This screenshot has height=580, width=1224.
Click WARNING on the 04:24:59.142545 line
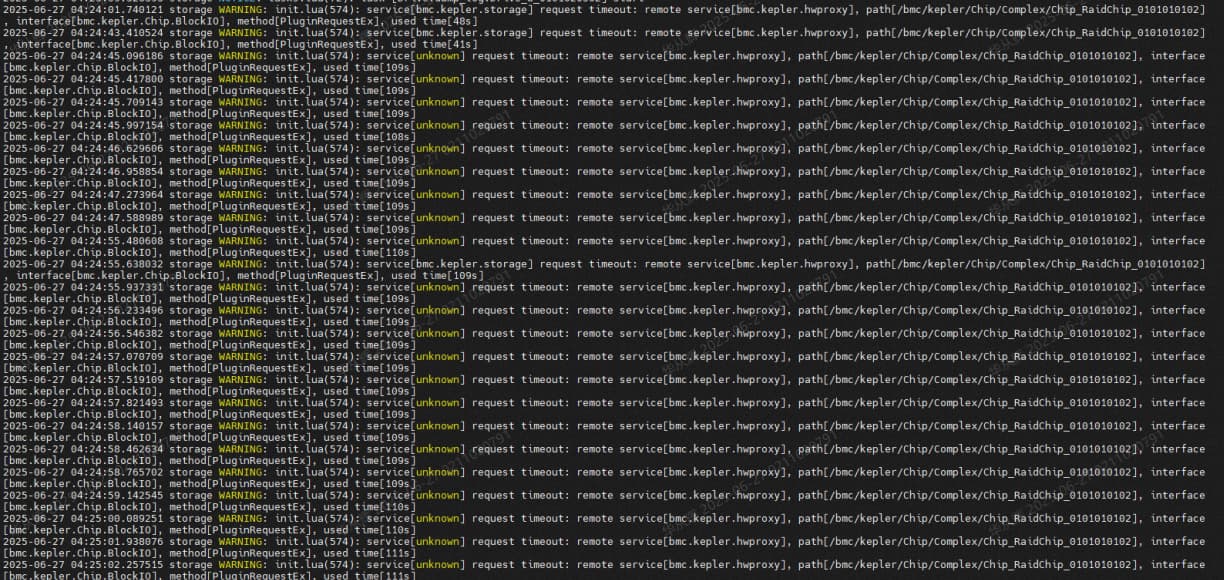click(x=240, y=495)
